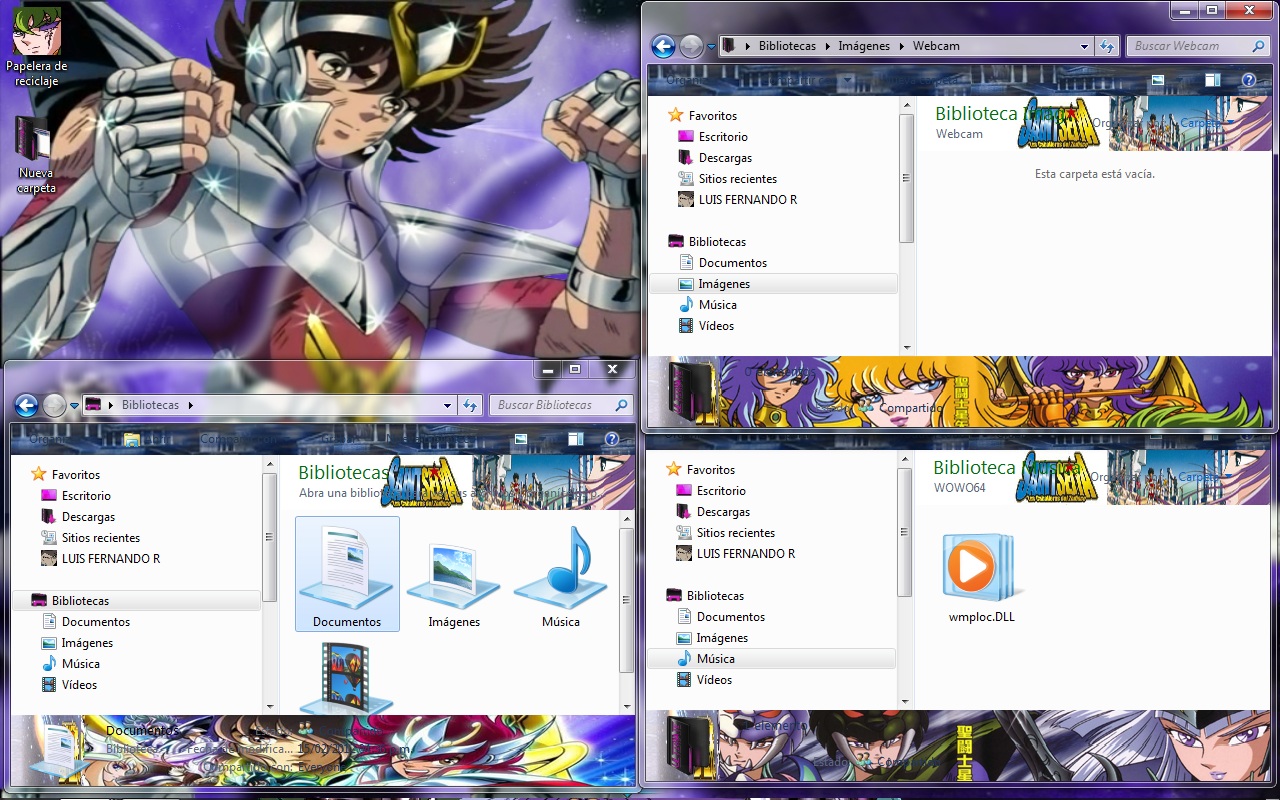The height and width of the screenshot is (800, 1280).
Task: Select Bibliotecas in Webcam window sidebar
Action: (717, 242)
